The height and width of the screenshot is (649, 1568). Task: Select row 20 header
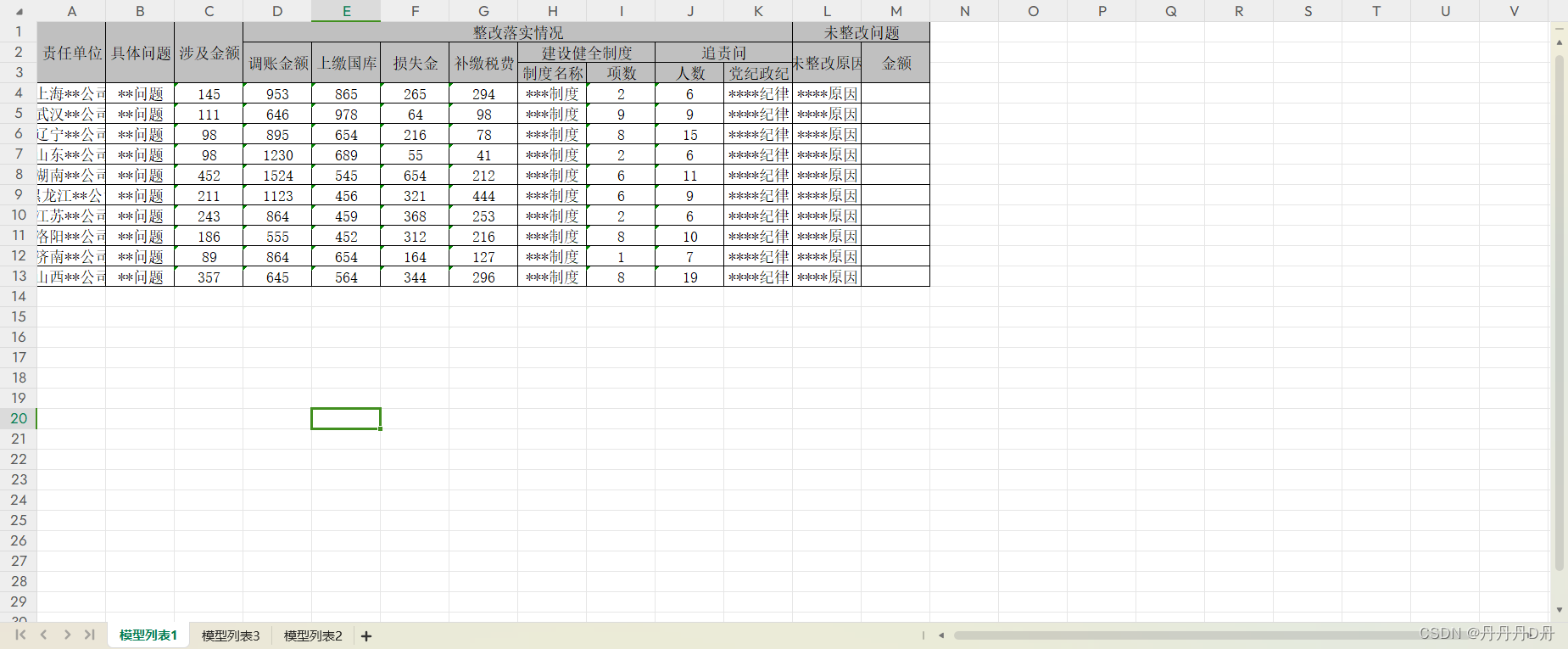[19, 418]
